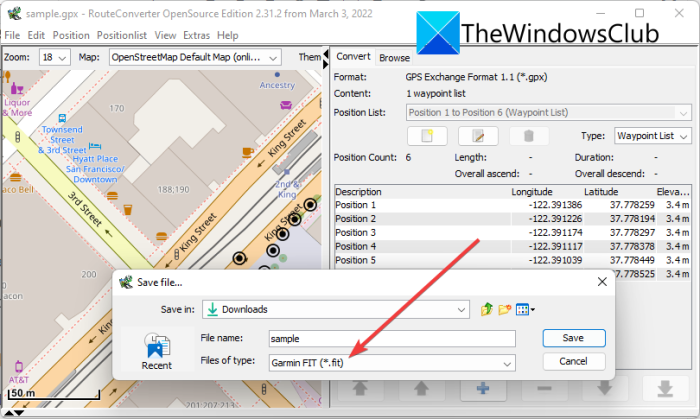
Task: Click the Longitude column header
Action: (546, 192)
